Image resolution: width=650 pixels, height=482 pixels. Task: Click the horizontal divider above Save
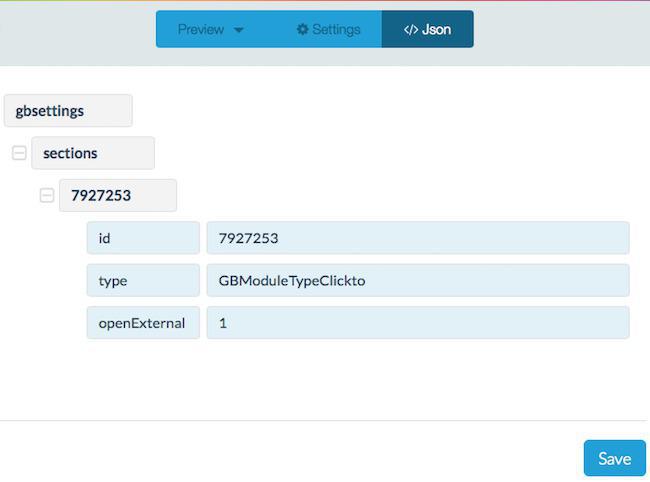[x=325, y=420]
